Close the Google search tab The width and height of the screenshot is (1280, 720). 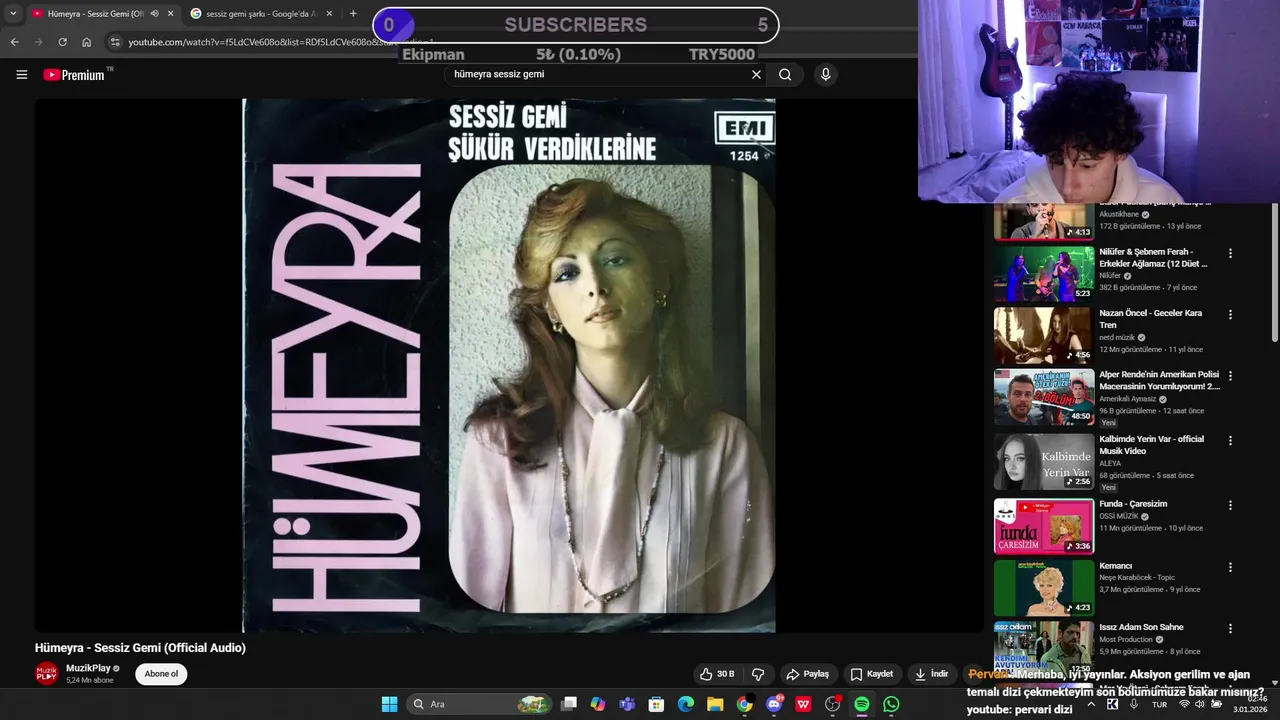[x=329, y=14]
